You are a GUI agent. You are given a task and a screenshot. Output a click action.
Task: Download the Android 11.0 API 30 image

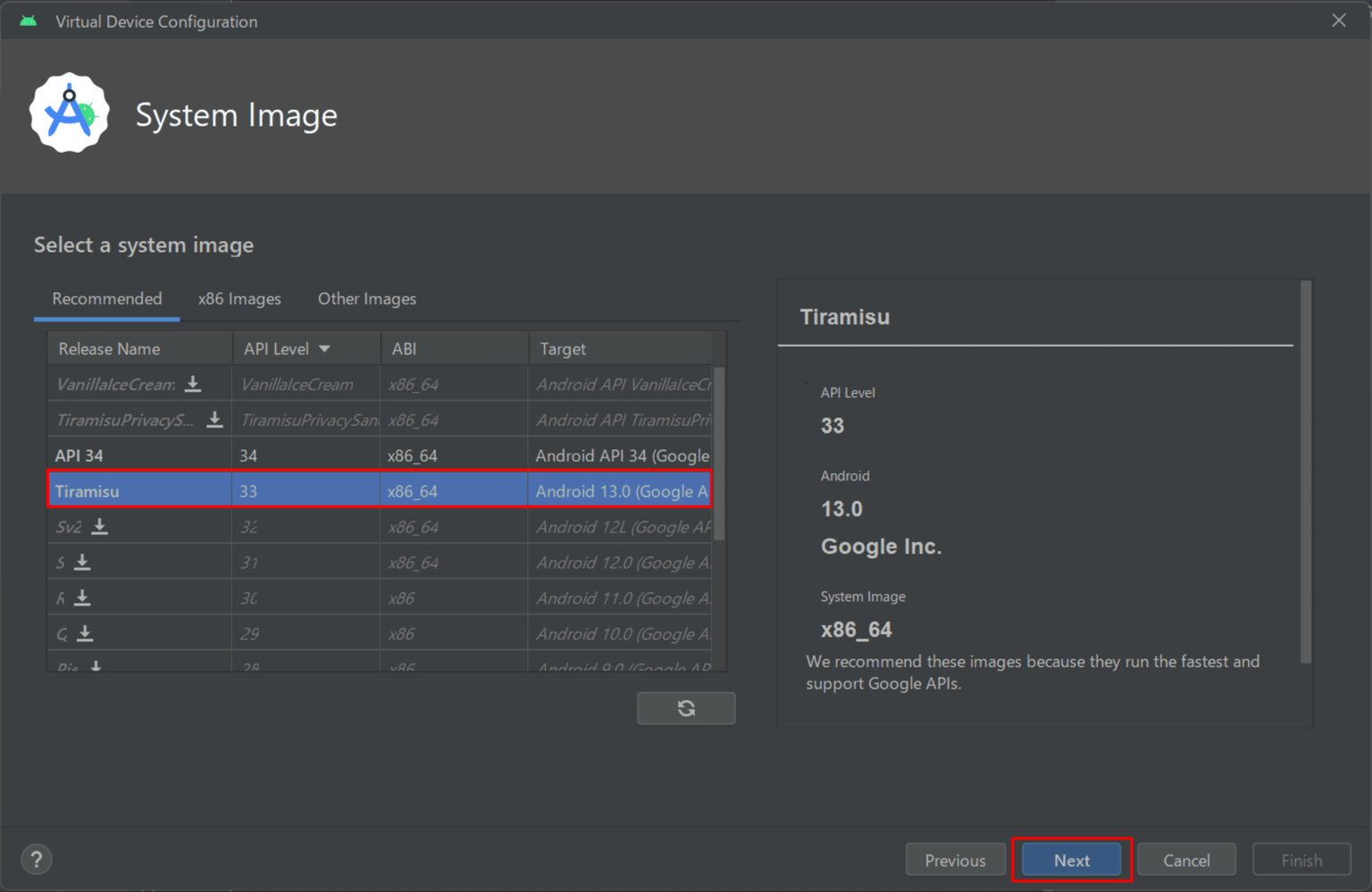[x=83, y=598]
